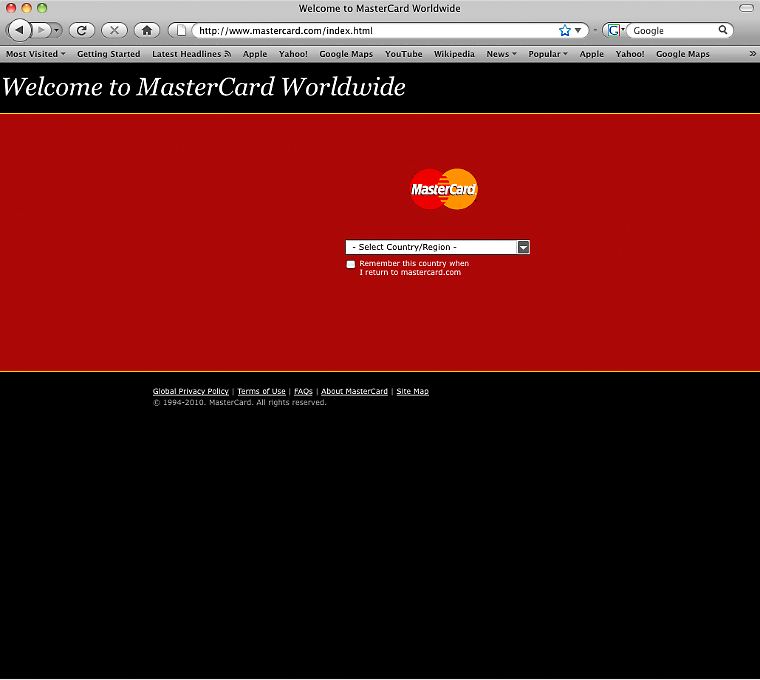Visit the About MasterCard link

click(x=354, y=391)
